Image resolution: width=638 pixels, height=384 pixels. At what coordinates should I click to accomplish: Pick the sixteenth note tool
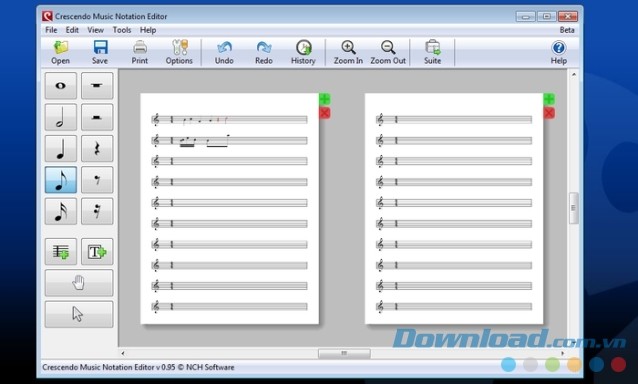coord(61,211)
